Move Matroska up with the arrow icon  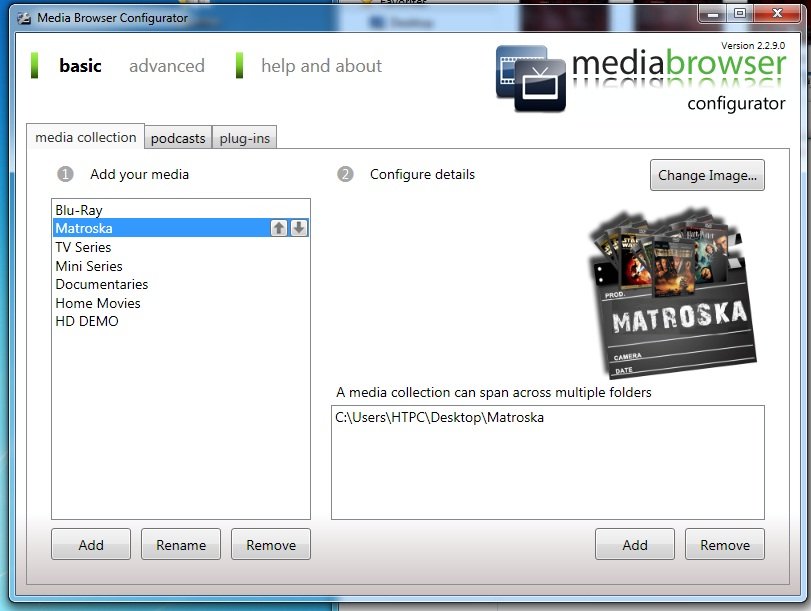click(279, 228)
